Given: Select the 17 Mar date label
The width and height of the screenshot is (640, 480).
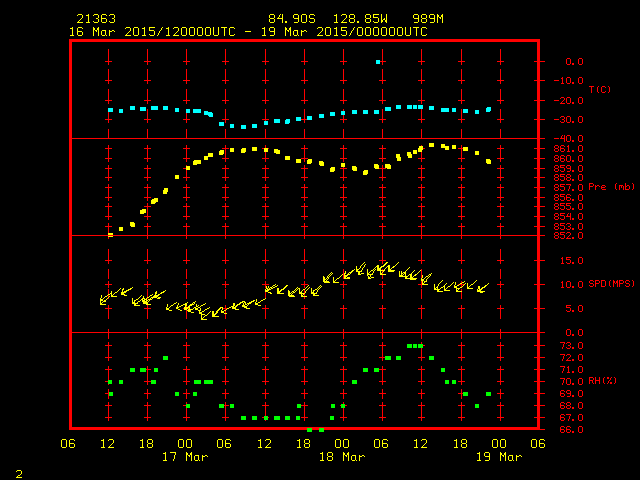Looking at the screenshot, I should 185,457.
